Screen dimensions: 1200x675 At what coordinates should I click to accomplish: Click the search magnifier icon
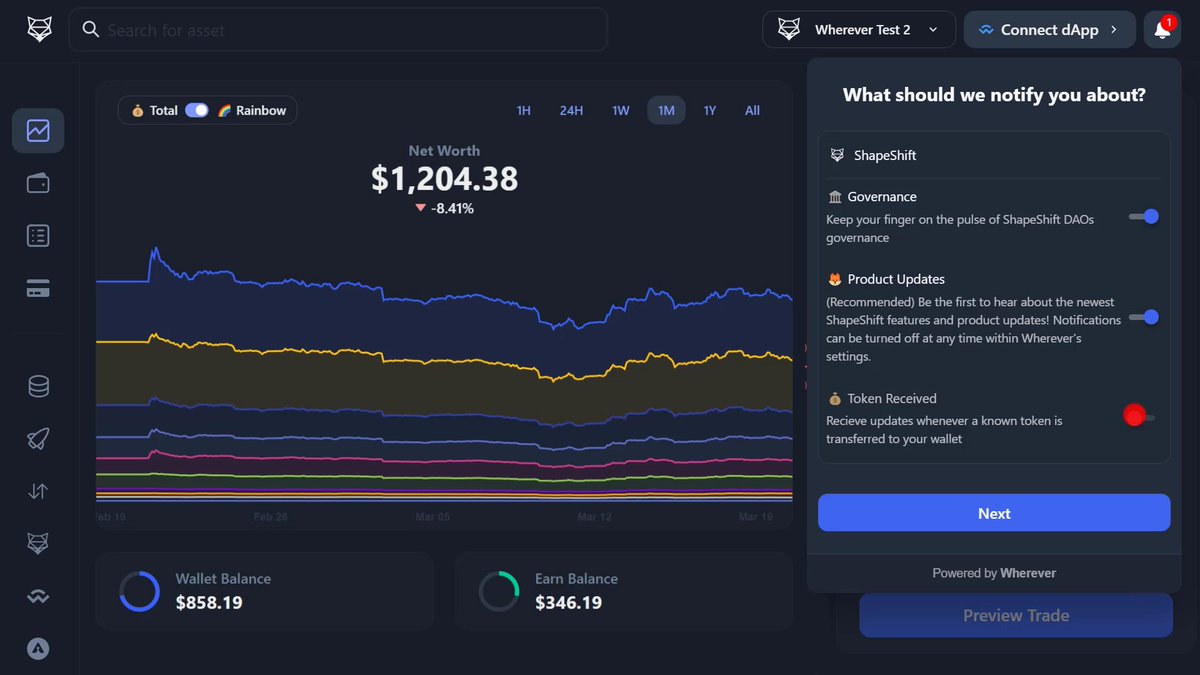(x=91, y=30)
